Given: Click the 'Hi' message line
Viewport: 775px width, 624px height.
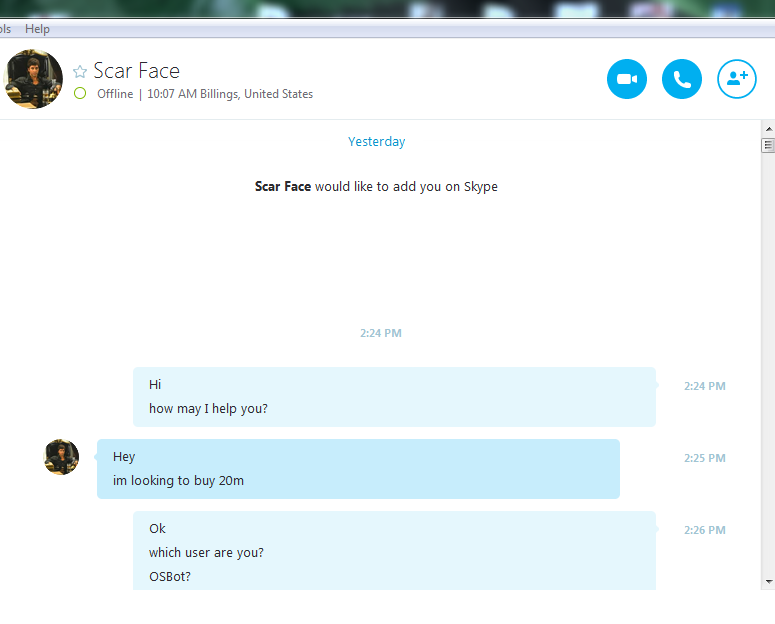Looking at the screenshot, I should click(x=155, y=385).
